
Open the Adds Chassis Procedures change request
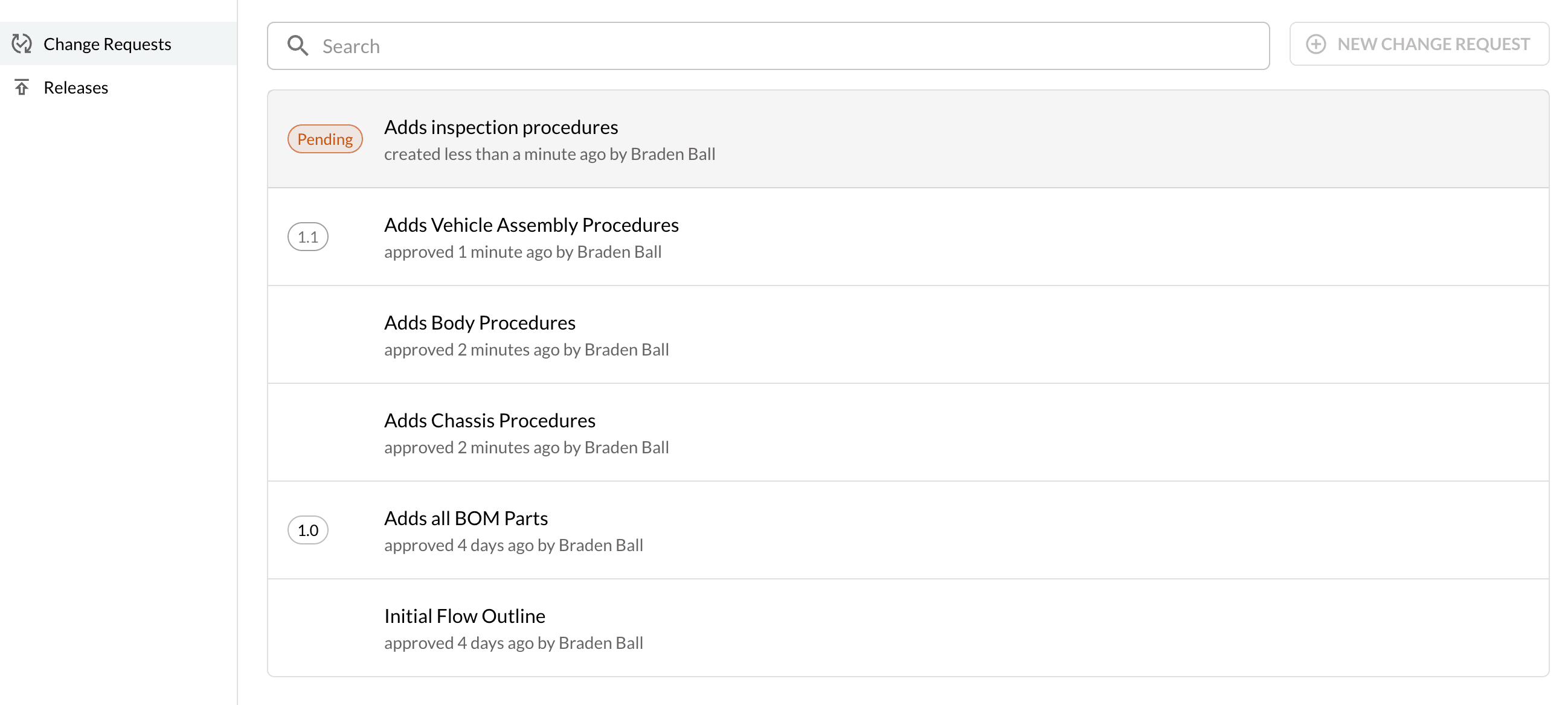[489, 419]
